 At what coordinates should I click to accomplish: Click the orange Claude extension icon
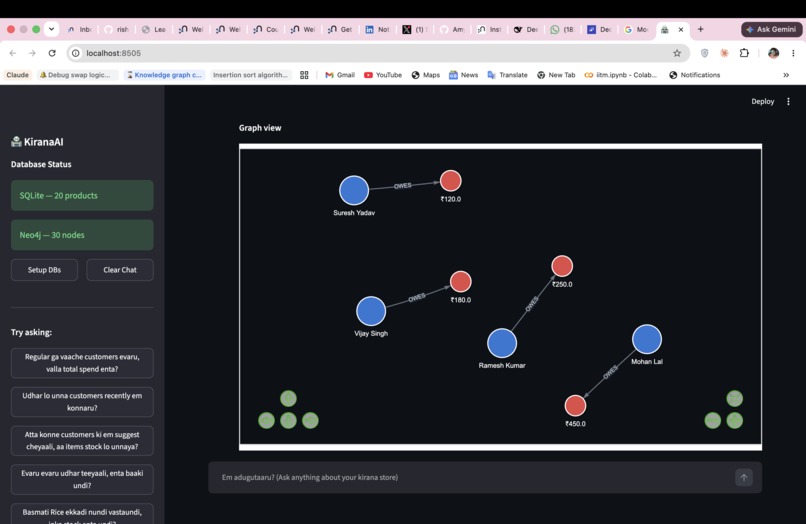tap(724, 53)
